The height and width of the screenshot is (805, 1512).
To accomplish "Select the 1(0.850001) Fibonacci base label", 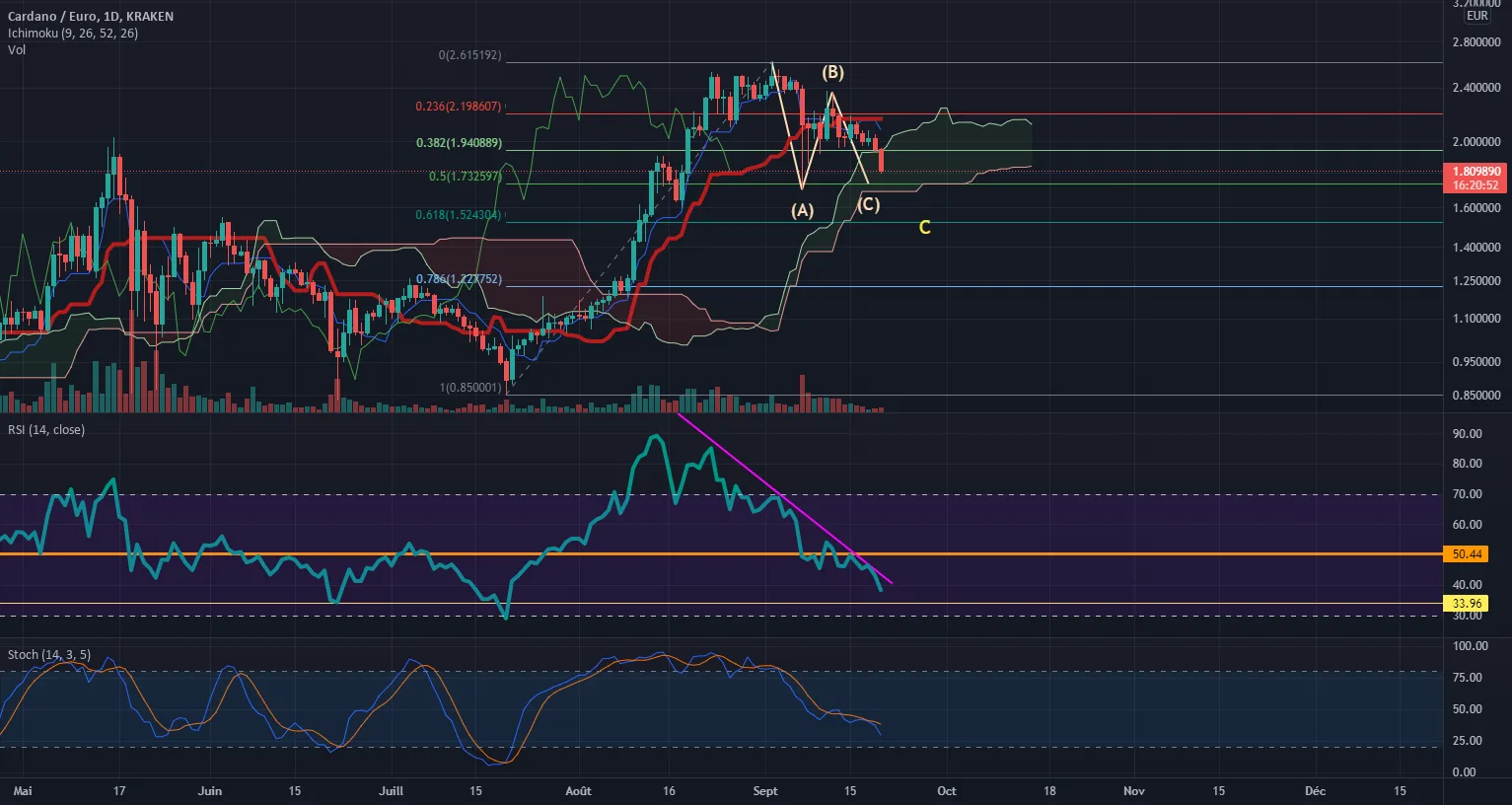I will (x=468, y=388).
